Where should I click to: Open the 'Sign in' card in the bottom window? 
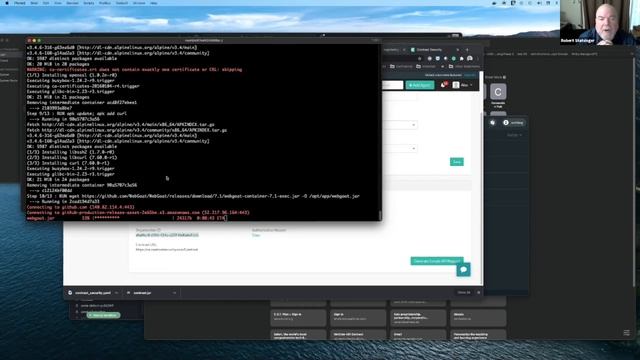pos(358,317)
